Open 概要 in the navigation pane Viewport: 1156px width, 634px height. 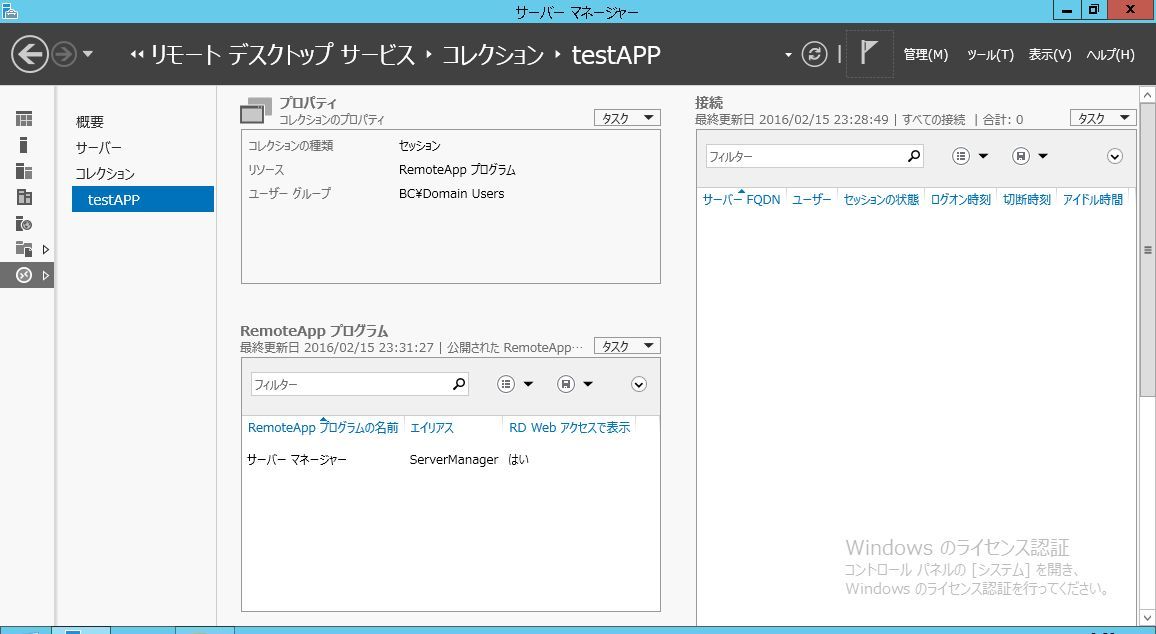tap(89, 122)
